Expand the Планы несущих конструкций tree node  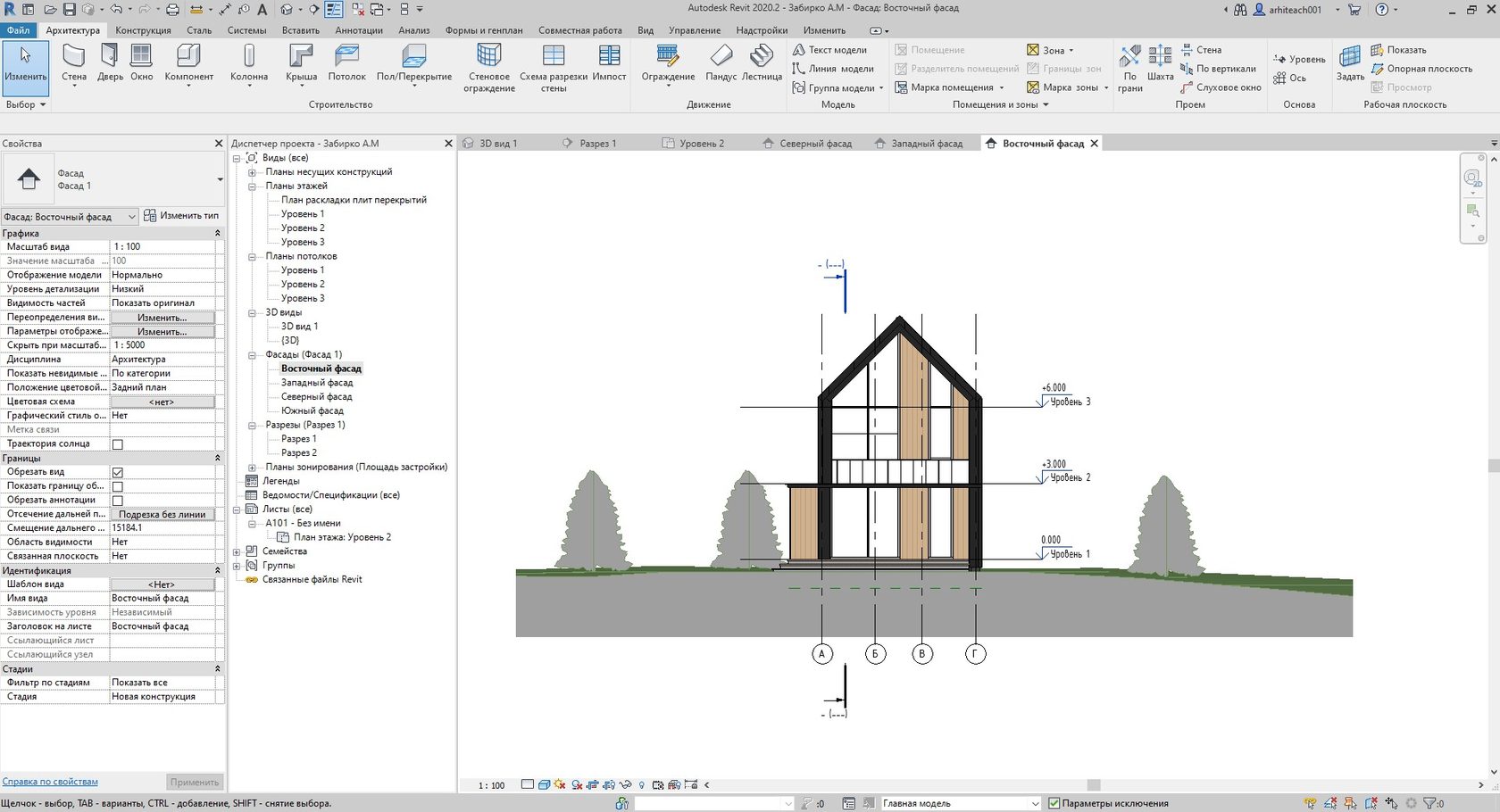(x=252, y=172)
